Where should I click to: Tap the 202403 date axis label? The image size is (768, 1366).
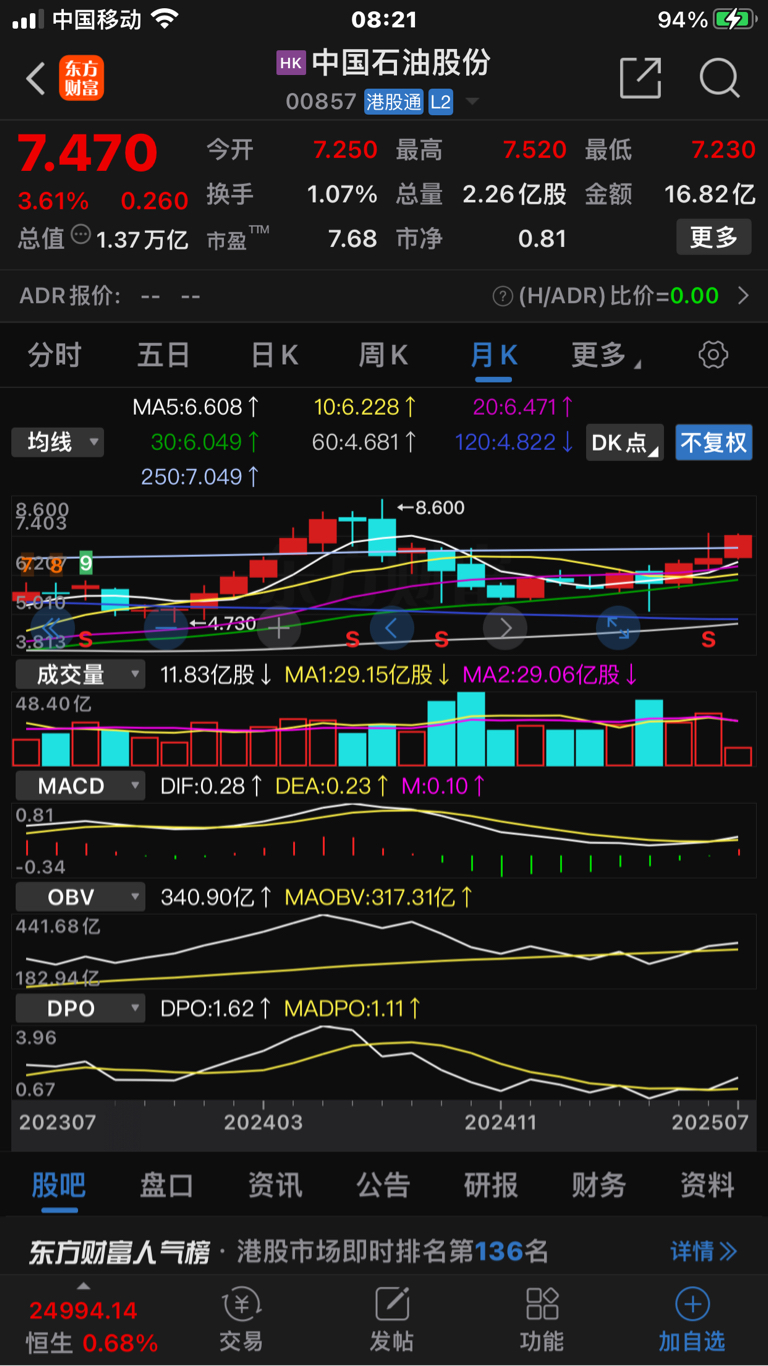(263, 1122)
